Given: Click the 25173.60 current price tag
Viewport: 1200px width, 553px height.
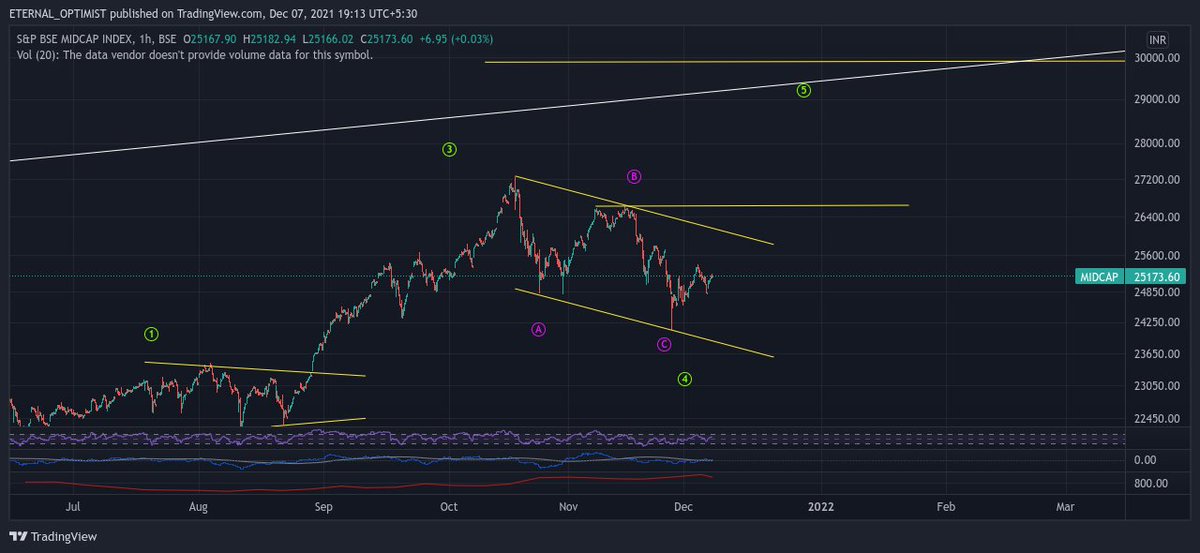Looking at the screenshot, I should 1155,277.
